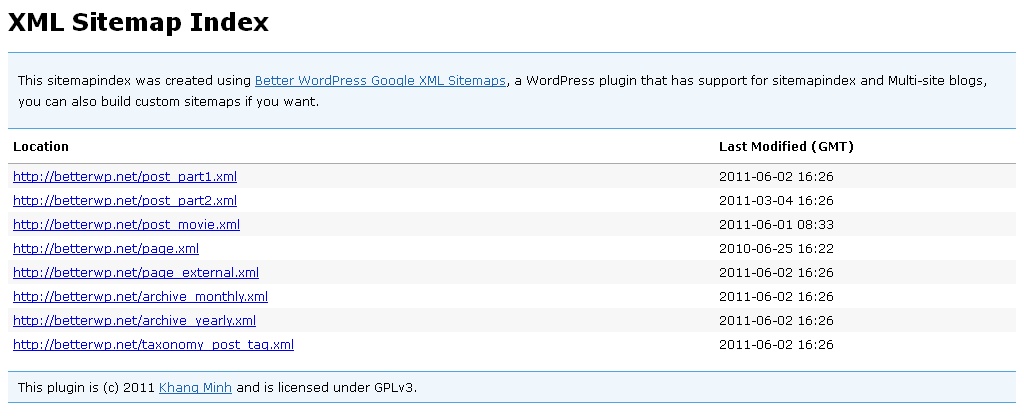Click the XML Sitemap Index heading
The height and width of the screenshot is (417, 1024).
[x=138, y=22]
